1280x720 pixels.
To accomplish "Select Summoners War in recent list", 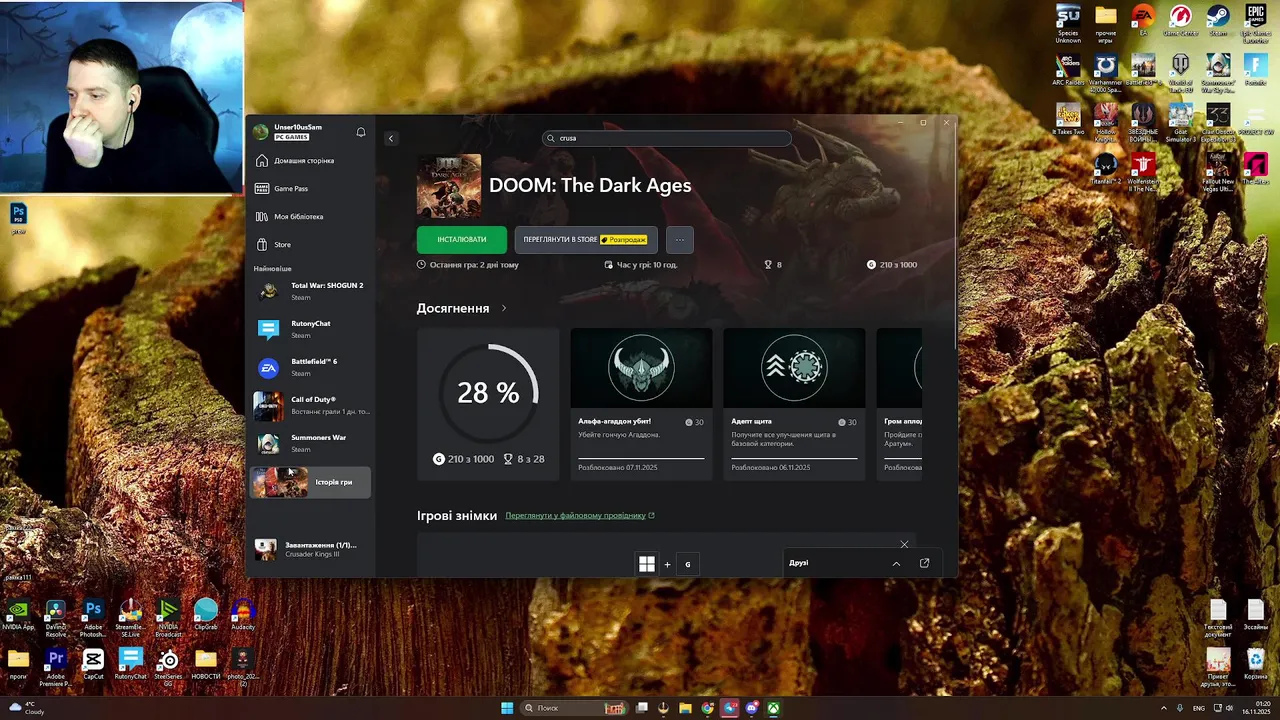I will click(x=310, y=443).
